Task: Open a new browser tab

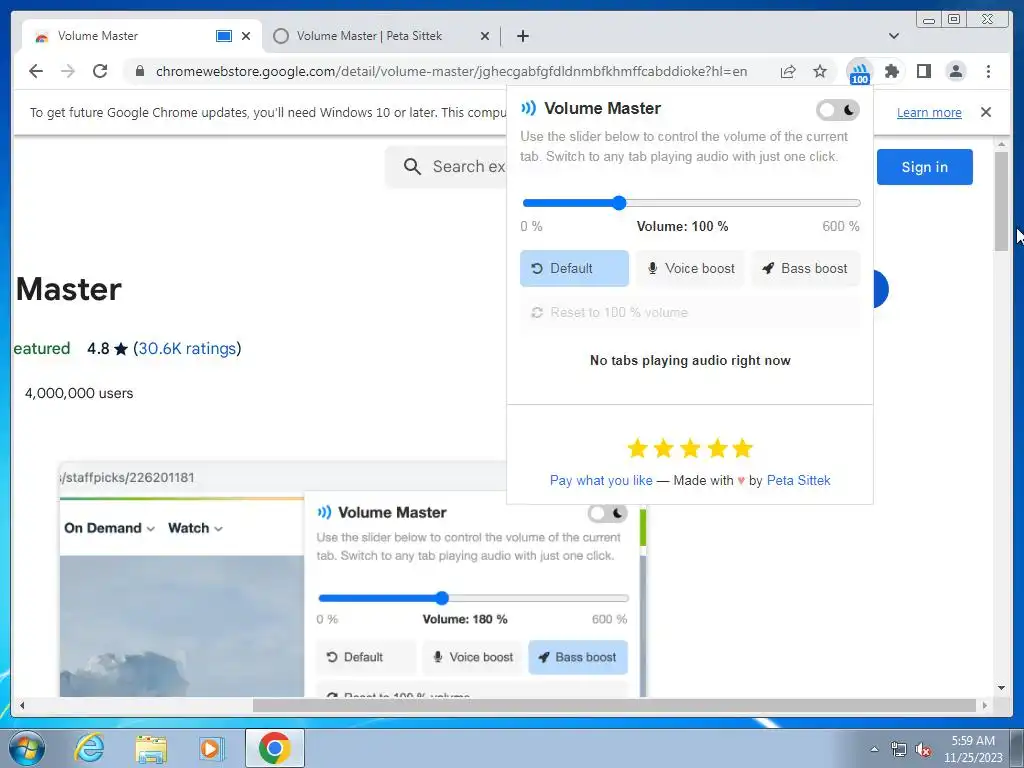Action: click(522, 36)
